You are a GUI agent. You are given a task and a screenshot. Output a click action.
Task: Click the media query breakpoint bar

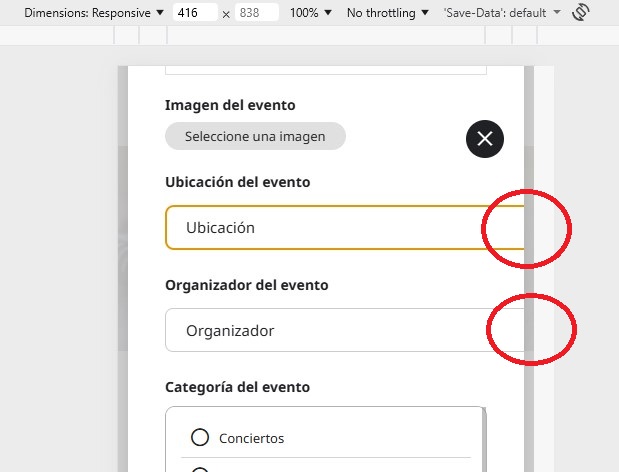[x=320, y=35]
